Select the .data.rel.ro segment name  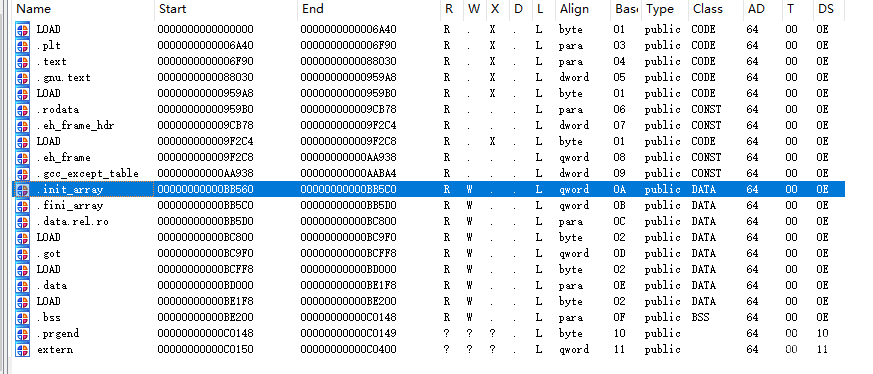[72, 222]
